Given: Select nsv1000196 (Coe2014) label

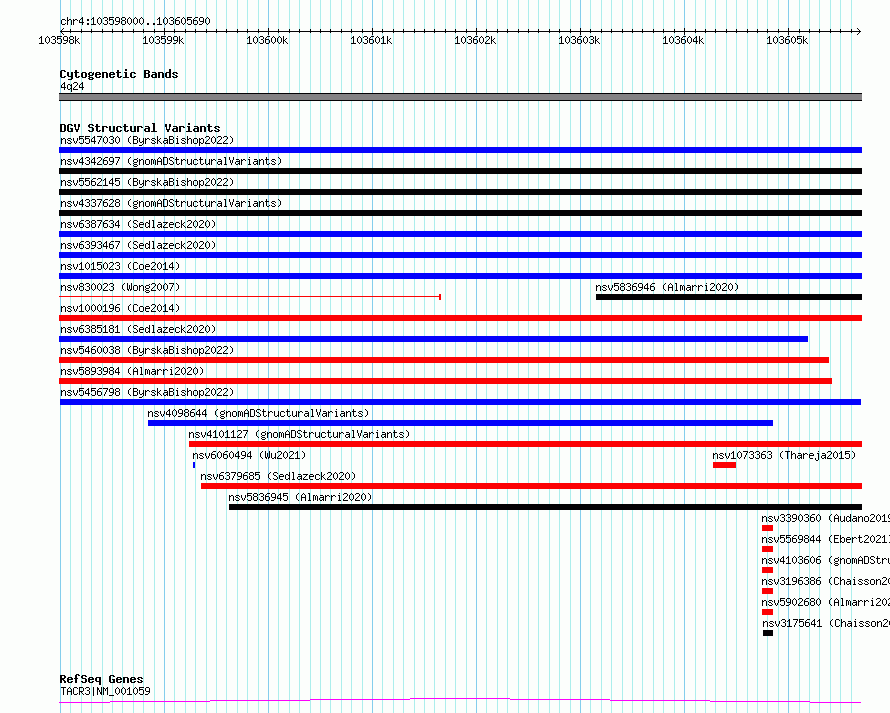Looking at the screenshot, I should click(x=120, y=308).
